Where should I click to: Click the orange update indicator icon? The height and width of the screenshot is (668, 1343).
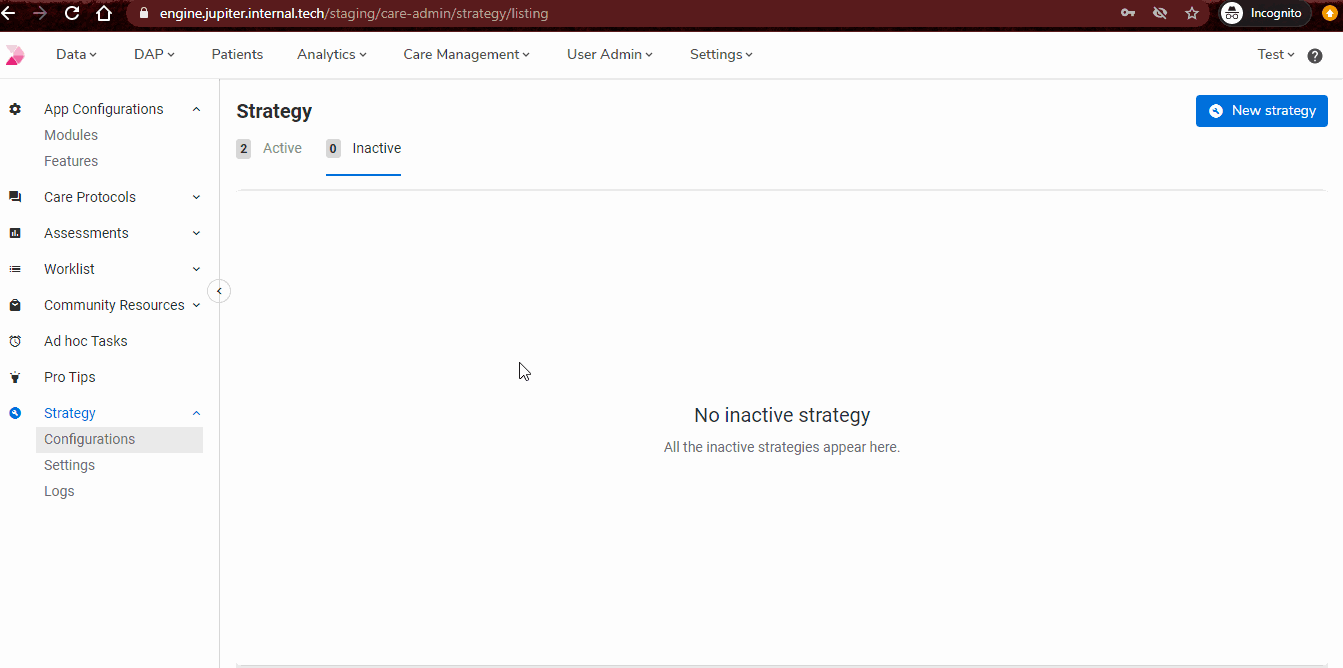(1329, 14)
